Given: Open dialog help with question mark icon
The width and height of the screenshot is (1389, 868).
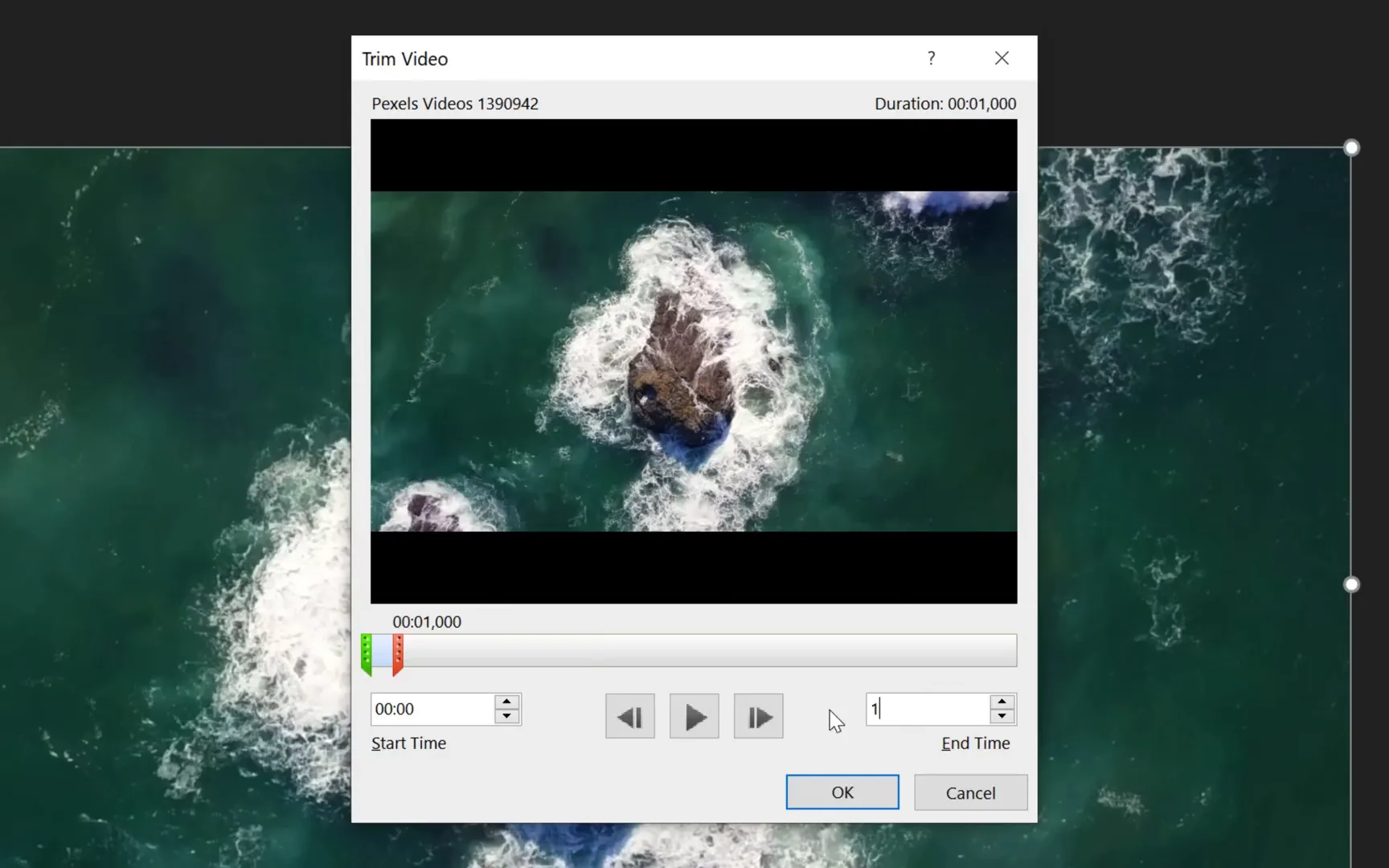Looking at the screenshot, I should pos(931,58).
